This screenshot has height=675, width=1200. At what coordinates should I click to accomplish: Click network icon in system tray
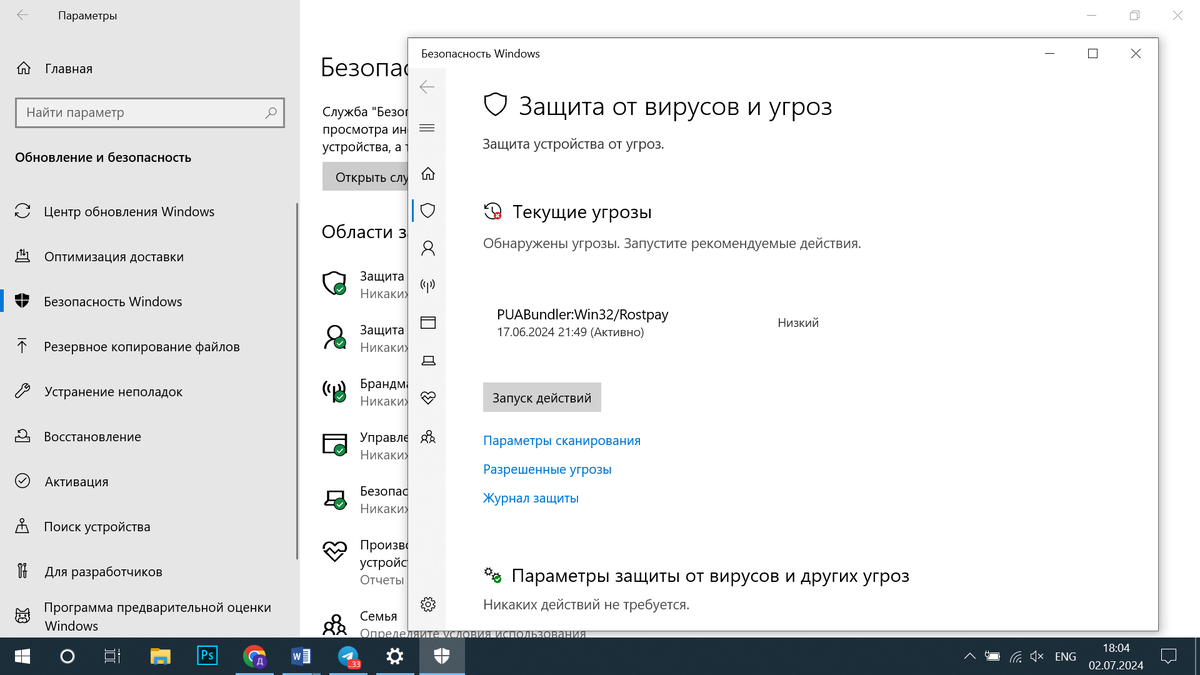(1015, 657)
